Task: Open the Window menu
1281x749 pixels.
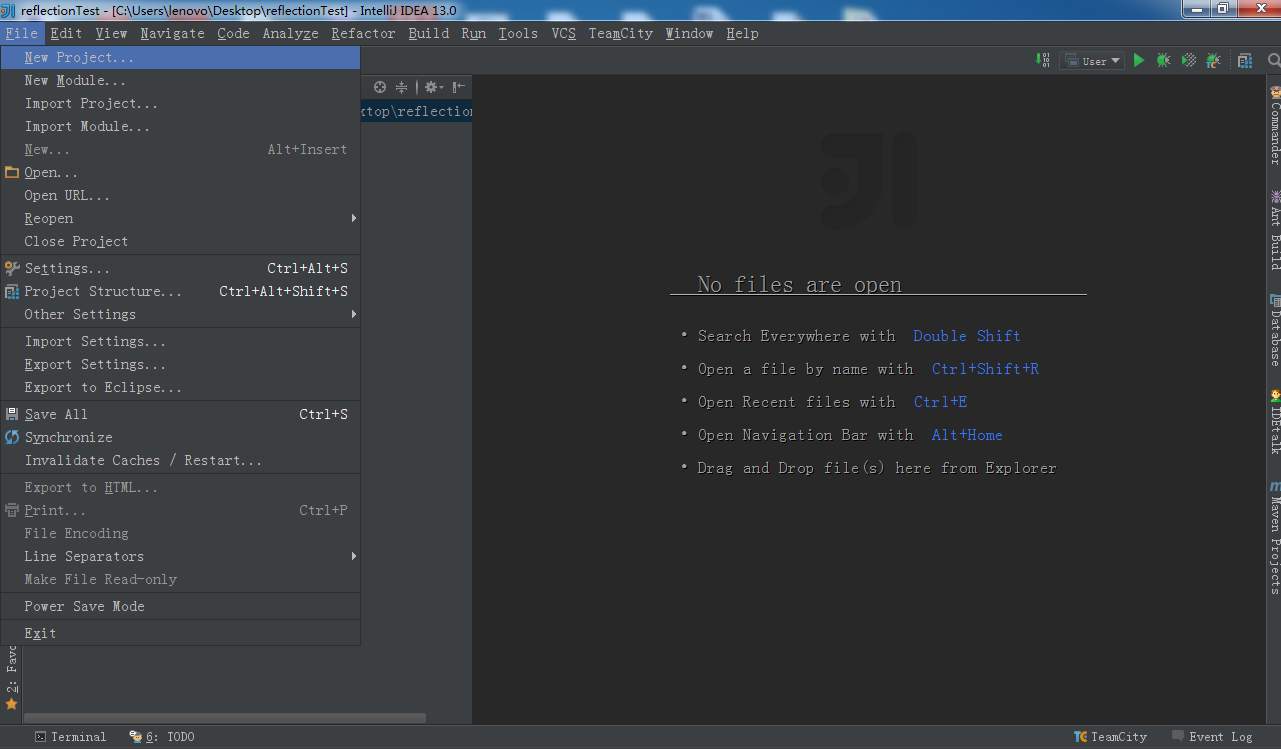Action: (689, 33)
